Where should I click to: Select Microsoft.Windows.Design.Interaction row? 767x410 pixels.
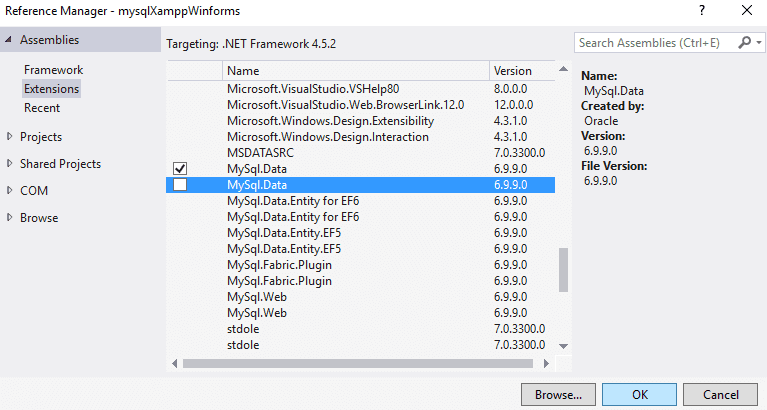tap(361, 137)
